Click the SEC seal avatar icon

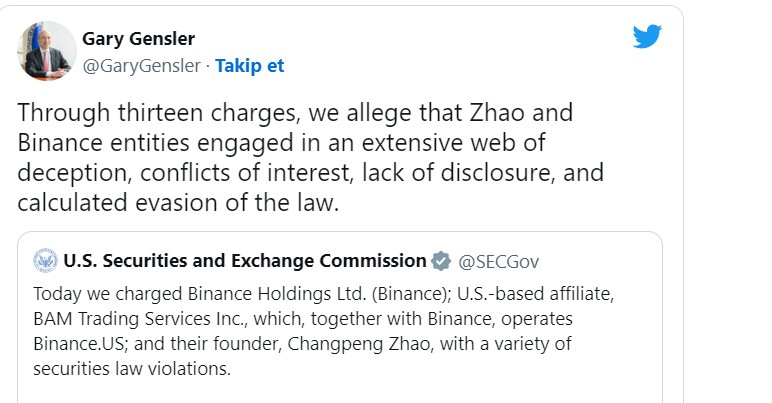click(45, 262)
